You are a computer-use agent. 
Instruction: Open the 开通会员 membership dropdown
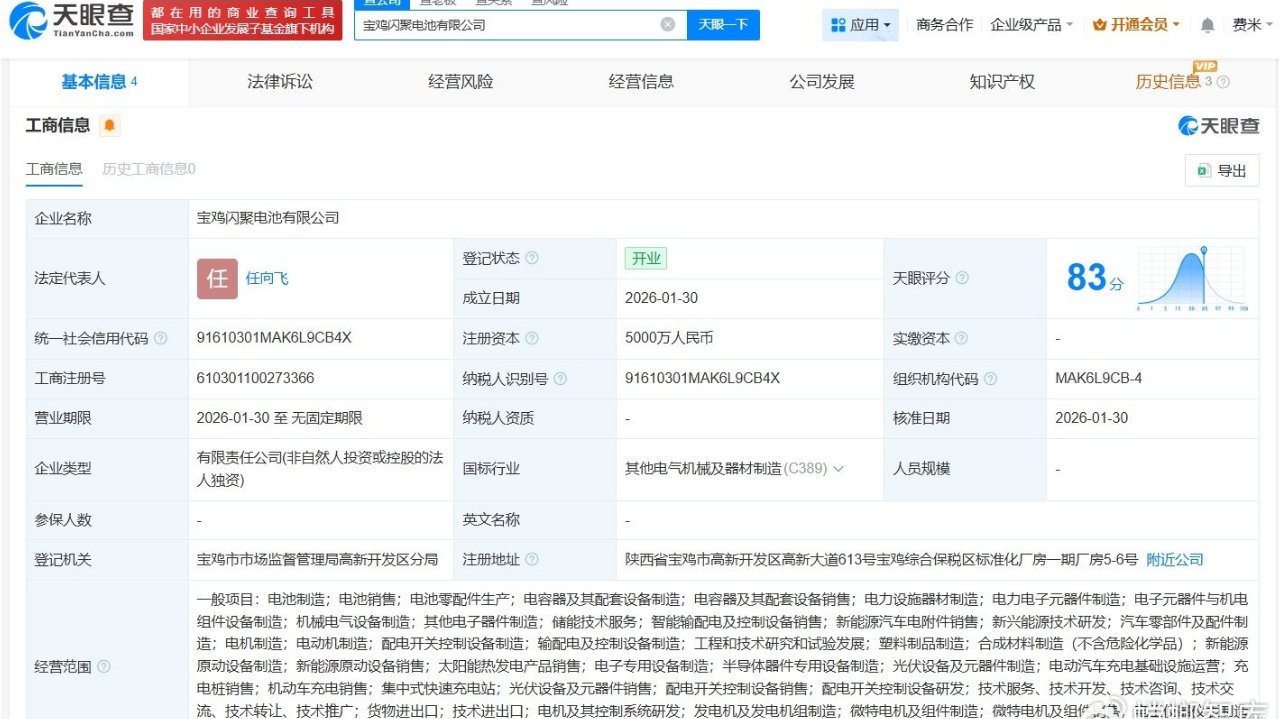[x=1136, y=25]
